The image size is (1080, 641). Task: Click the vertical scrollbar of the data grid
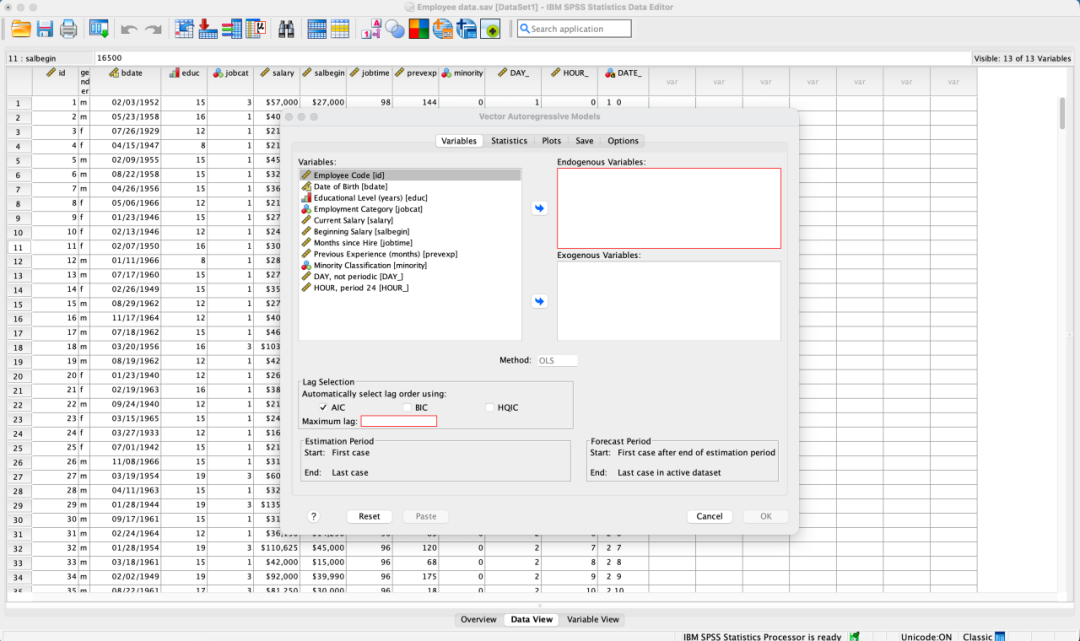point(1062,114)
